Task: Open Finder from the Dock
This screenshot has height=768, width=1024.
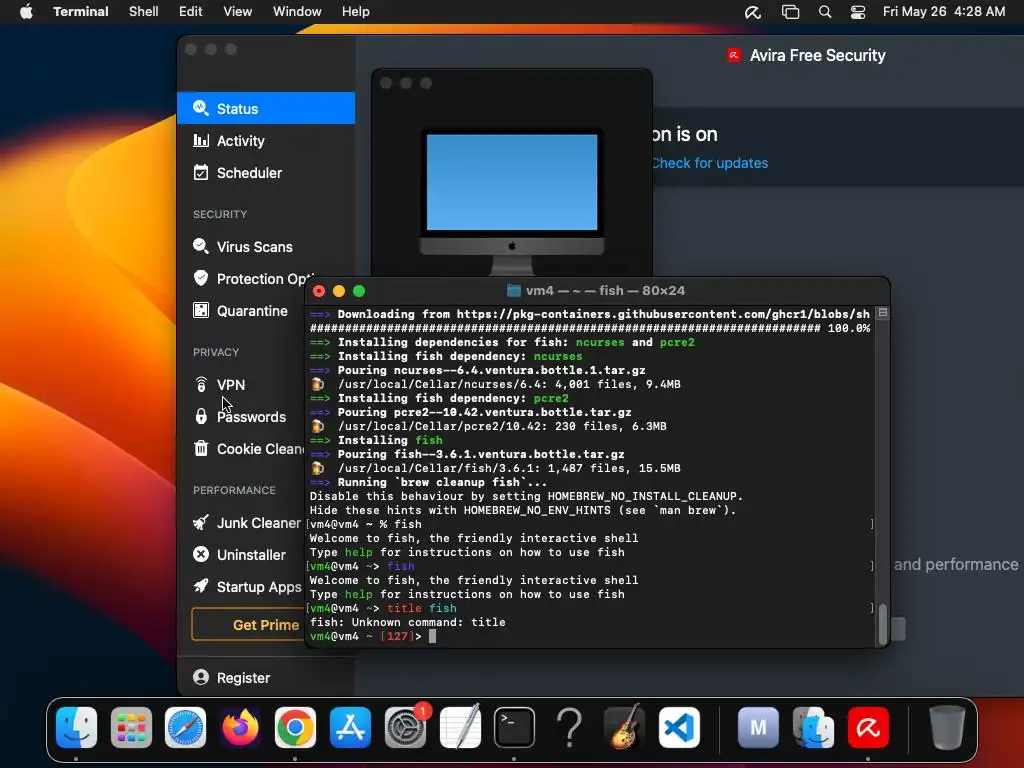Action: pyautogui.click(x=76, y=727)
